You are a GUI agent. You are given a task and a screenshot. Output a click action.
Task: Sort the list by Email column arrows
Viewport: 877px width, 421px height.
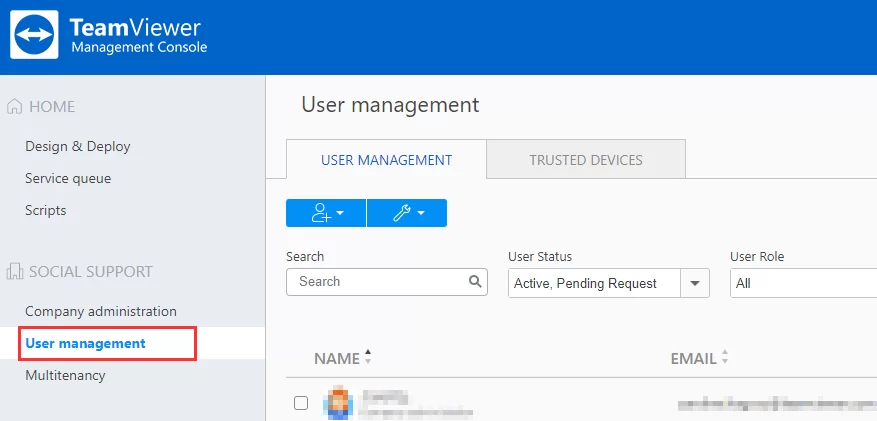point(725,358)
